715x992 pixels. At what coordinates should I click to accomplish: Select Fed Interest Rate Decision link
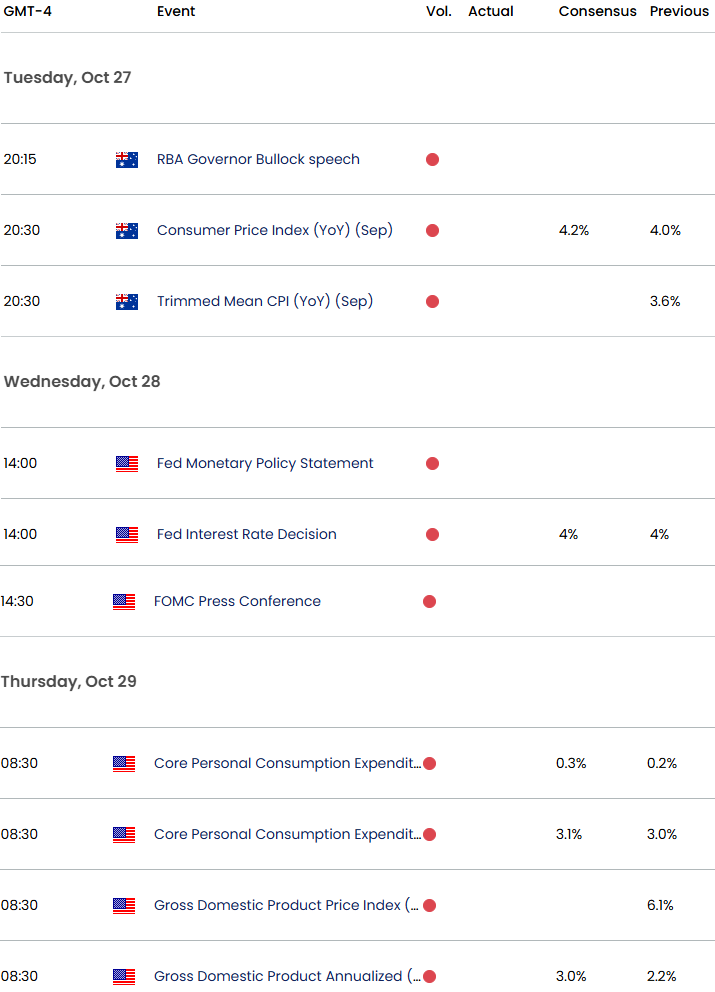tap(247, 535)
